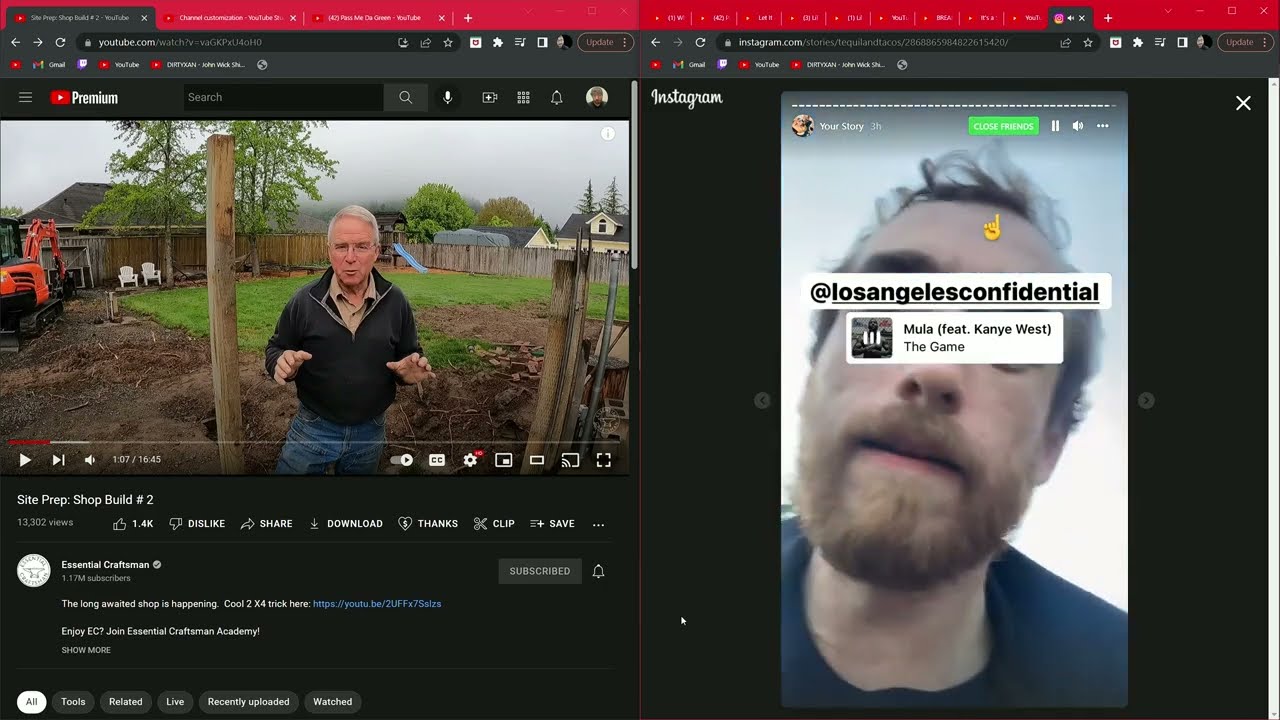The width and height of the screenshot is (1280, 720).
Task: Enable the miniplayer mode
Action: [504, 460]
